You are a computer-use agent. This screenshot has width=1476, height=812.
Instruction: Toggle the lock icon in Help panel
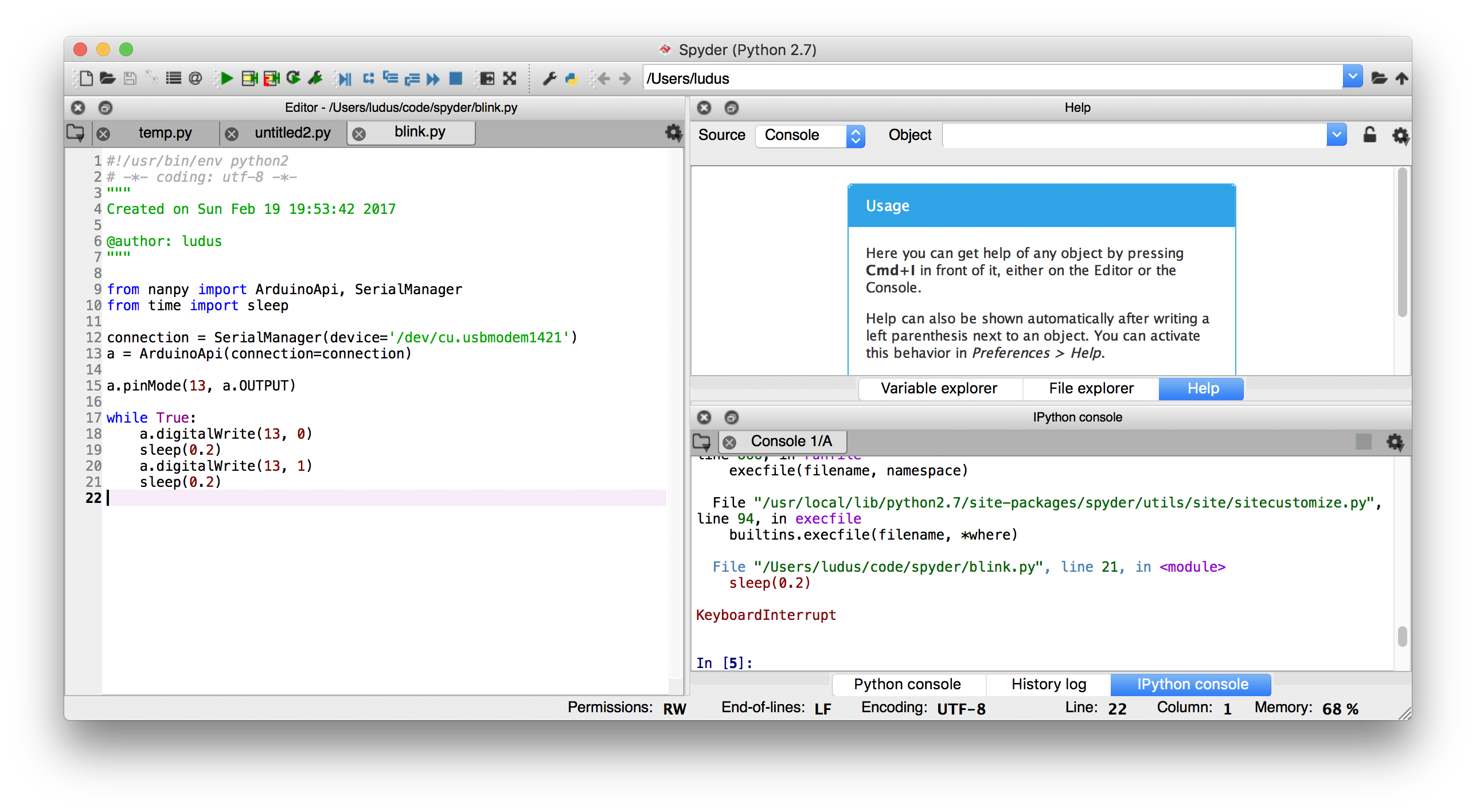tap(1368, 134)
